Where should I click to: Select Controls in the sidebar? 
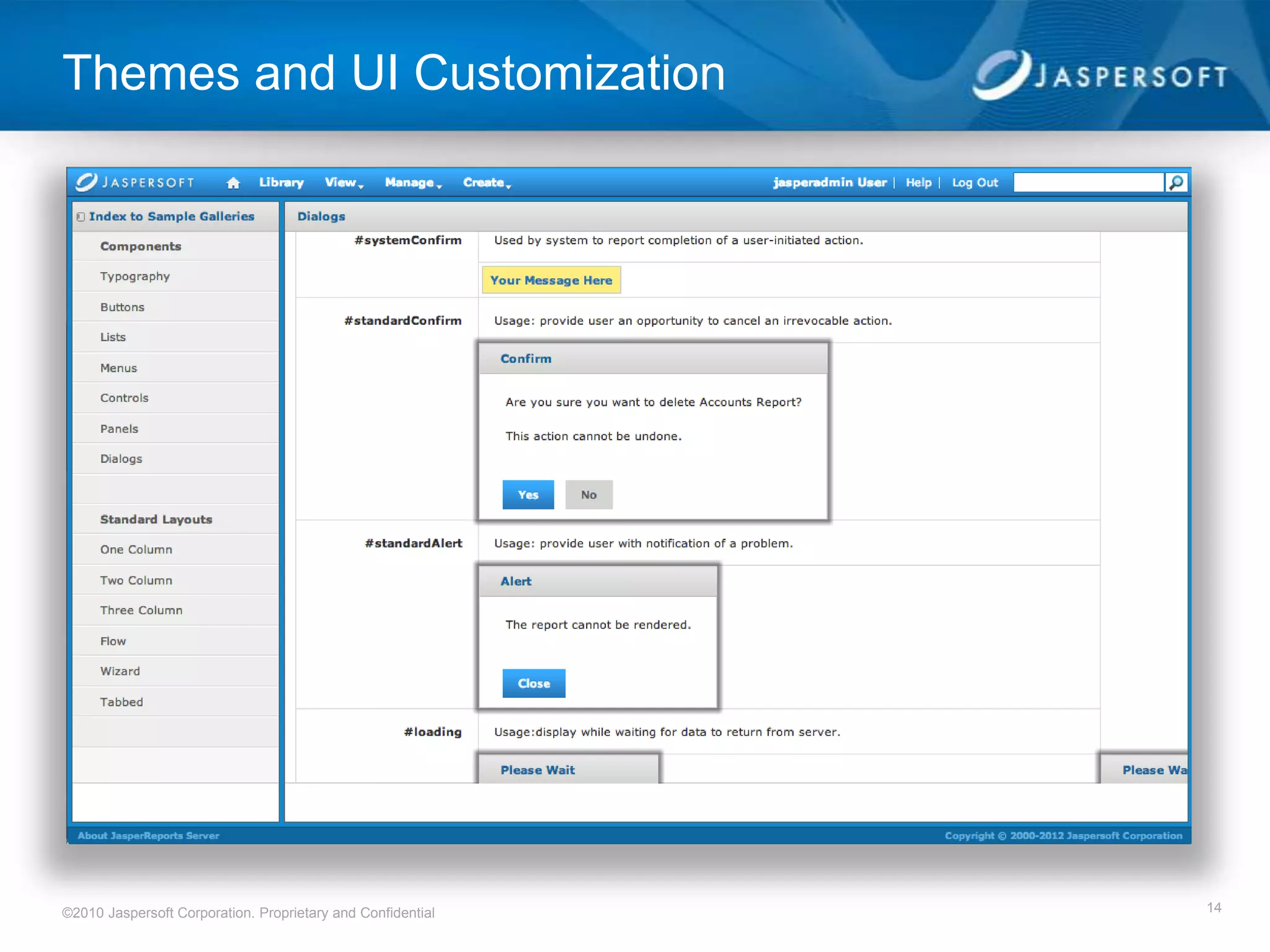click(175, 398)
